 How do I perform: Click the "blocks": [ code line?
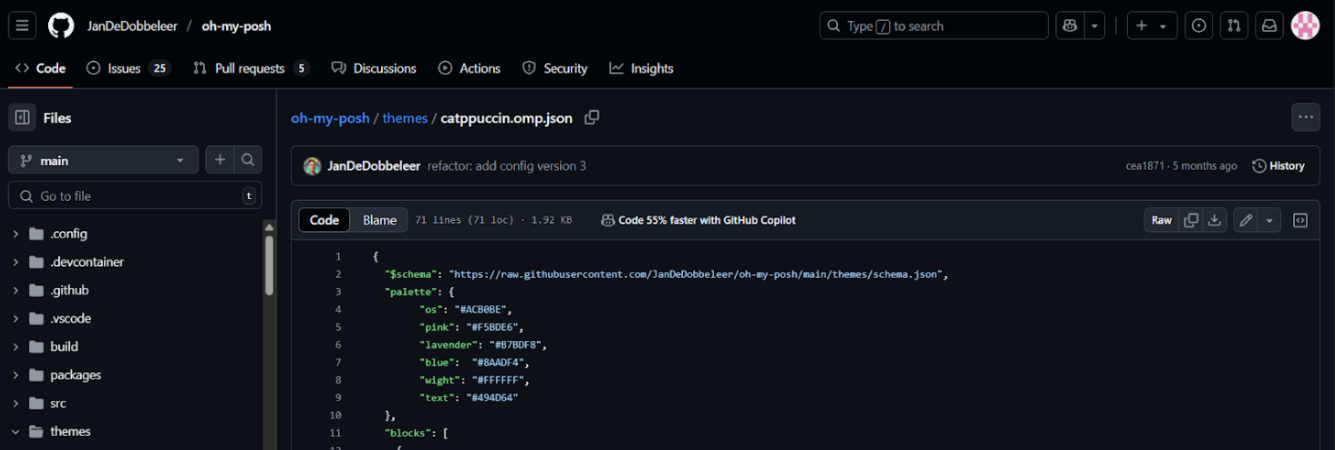point(416,433)
